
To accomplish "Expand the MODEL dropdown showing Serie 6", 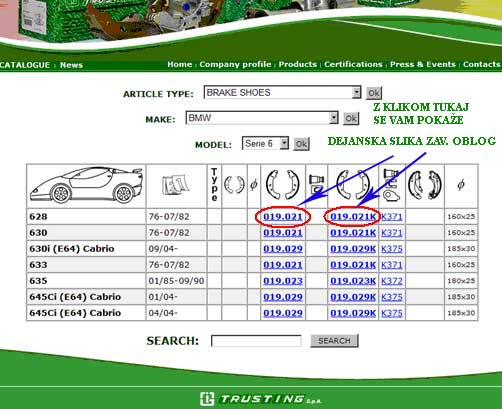I will 284,143.
